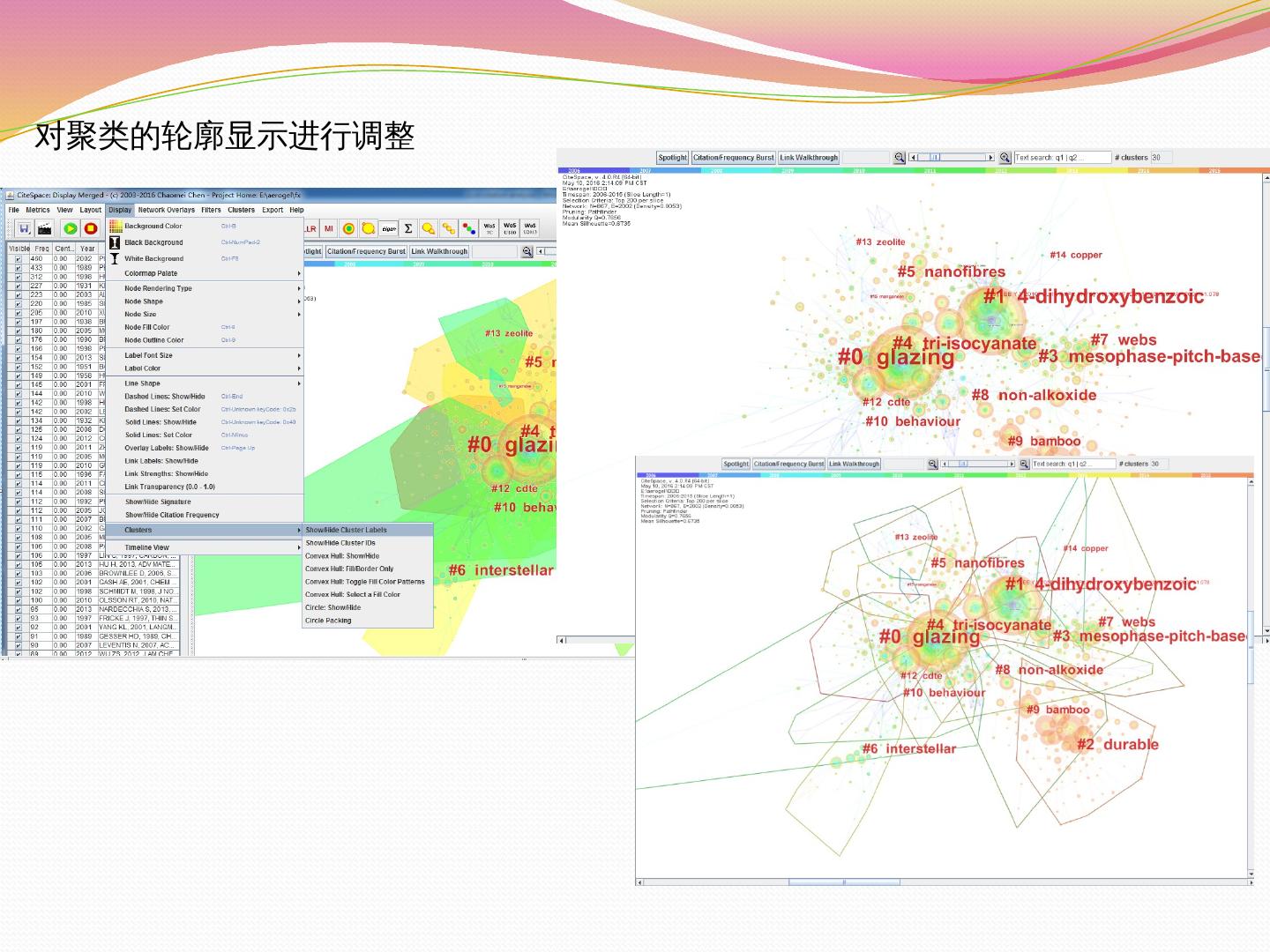Click the clapperboard movie icon

click(44, 228)
